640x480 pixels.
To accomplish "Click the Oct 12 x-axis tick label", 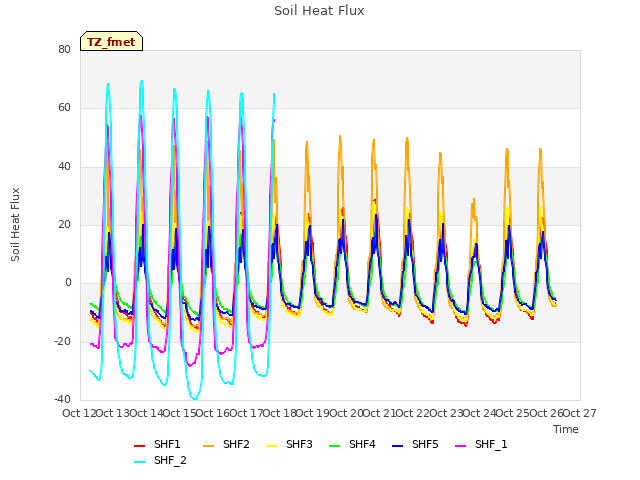I will [x=79, y=413].
